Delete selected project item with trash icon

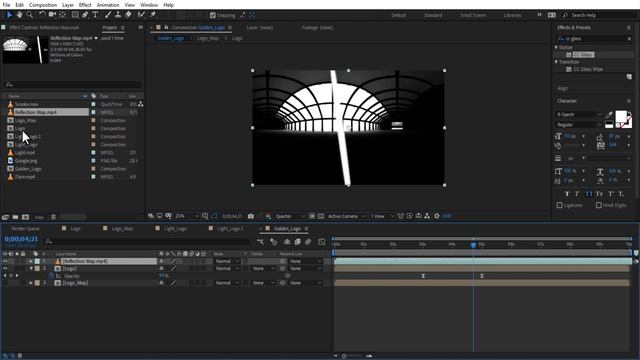pos(53,217)
